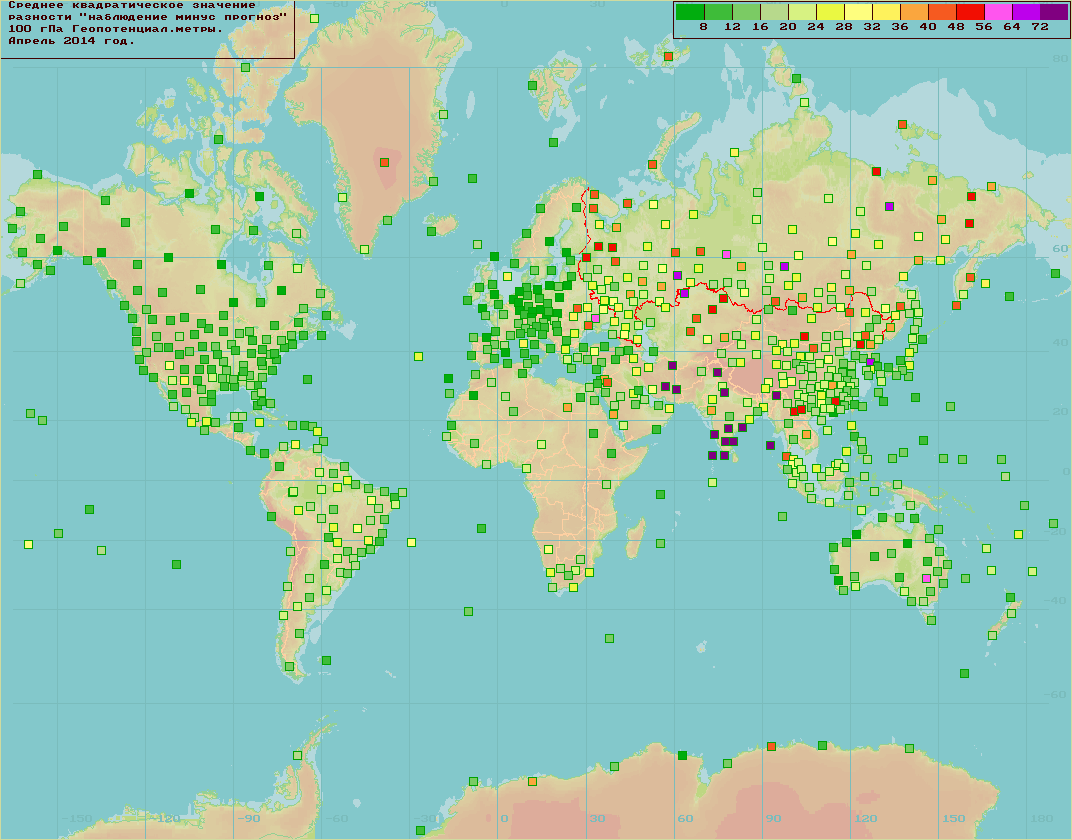Select the "-90" longitude label
This screenshot has height=840, width=1072.
(x=249, y=819)
